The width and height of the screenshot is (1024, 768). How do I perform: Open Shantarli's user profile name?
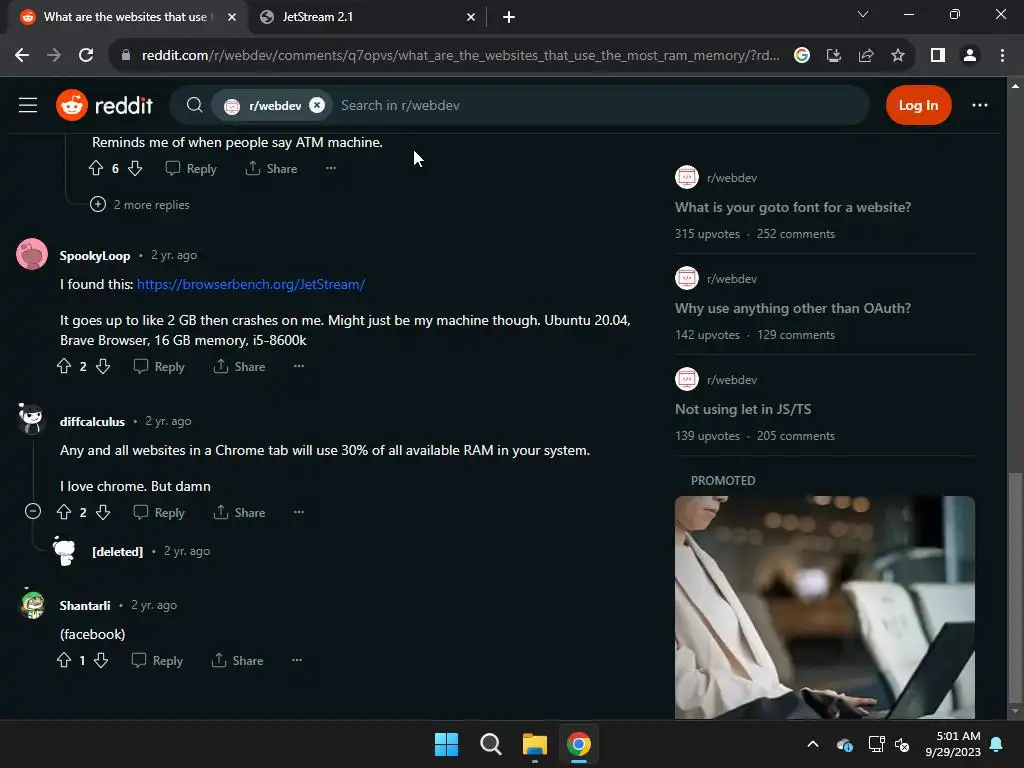85,605
